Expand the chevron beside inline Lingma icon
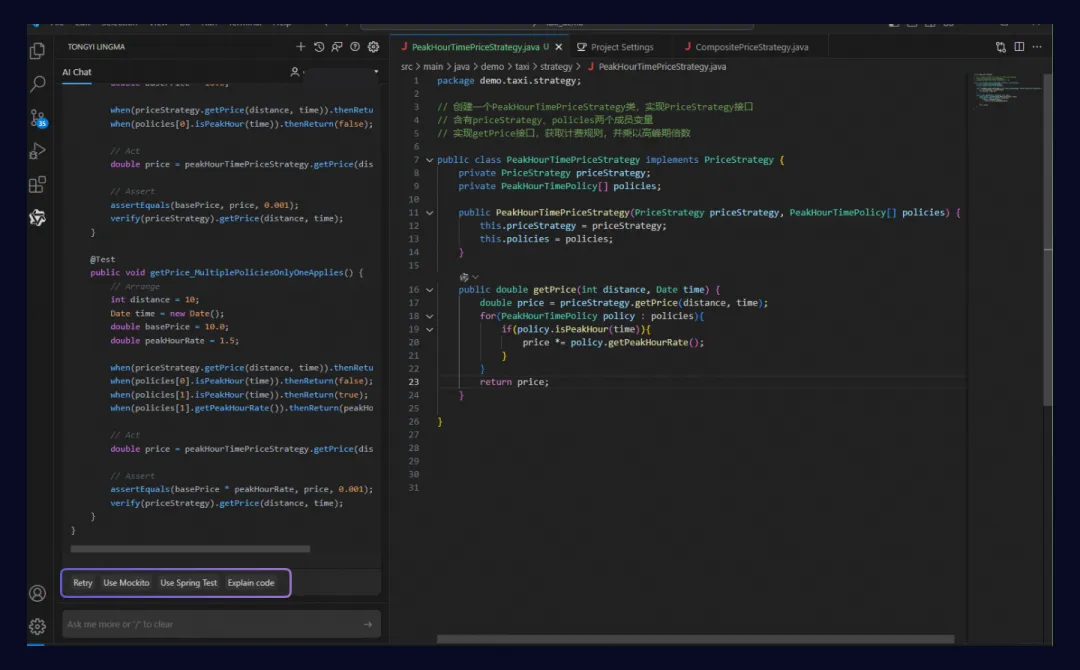The height and width of the screenshot is (670, 1080). coord(475,277)
